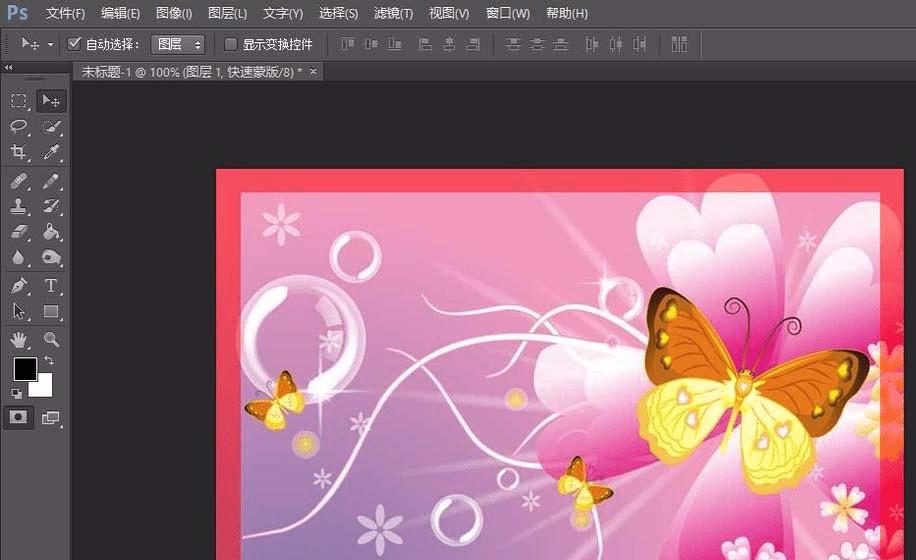Click the Move tool icon in options bar

[30, 44]
